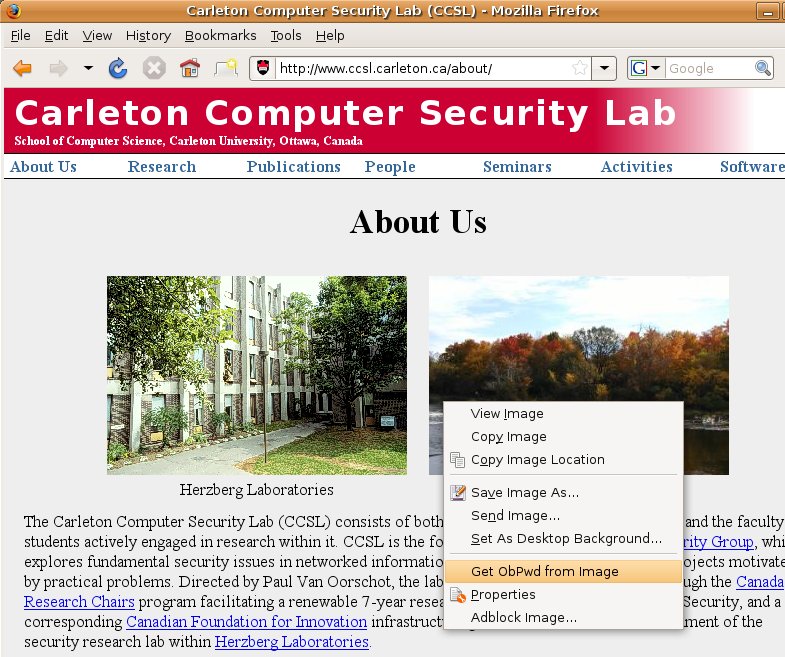Open the Research navigation link

click(162, 166)
